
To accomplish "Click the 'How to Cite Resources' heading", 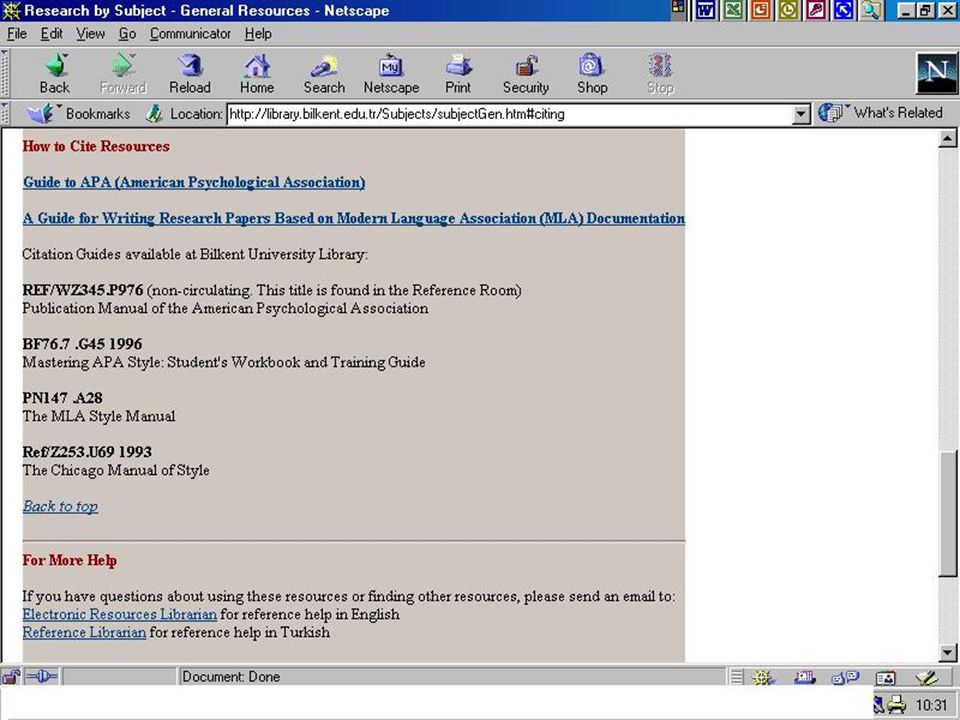I will tap(96, 146).
